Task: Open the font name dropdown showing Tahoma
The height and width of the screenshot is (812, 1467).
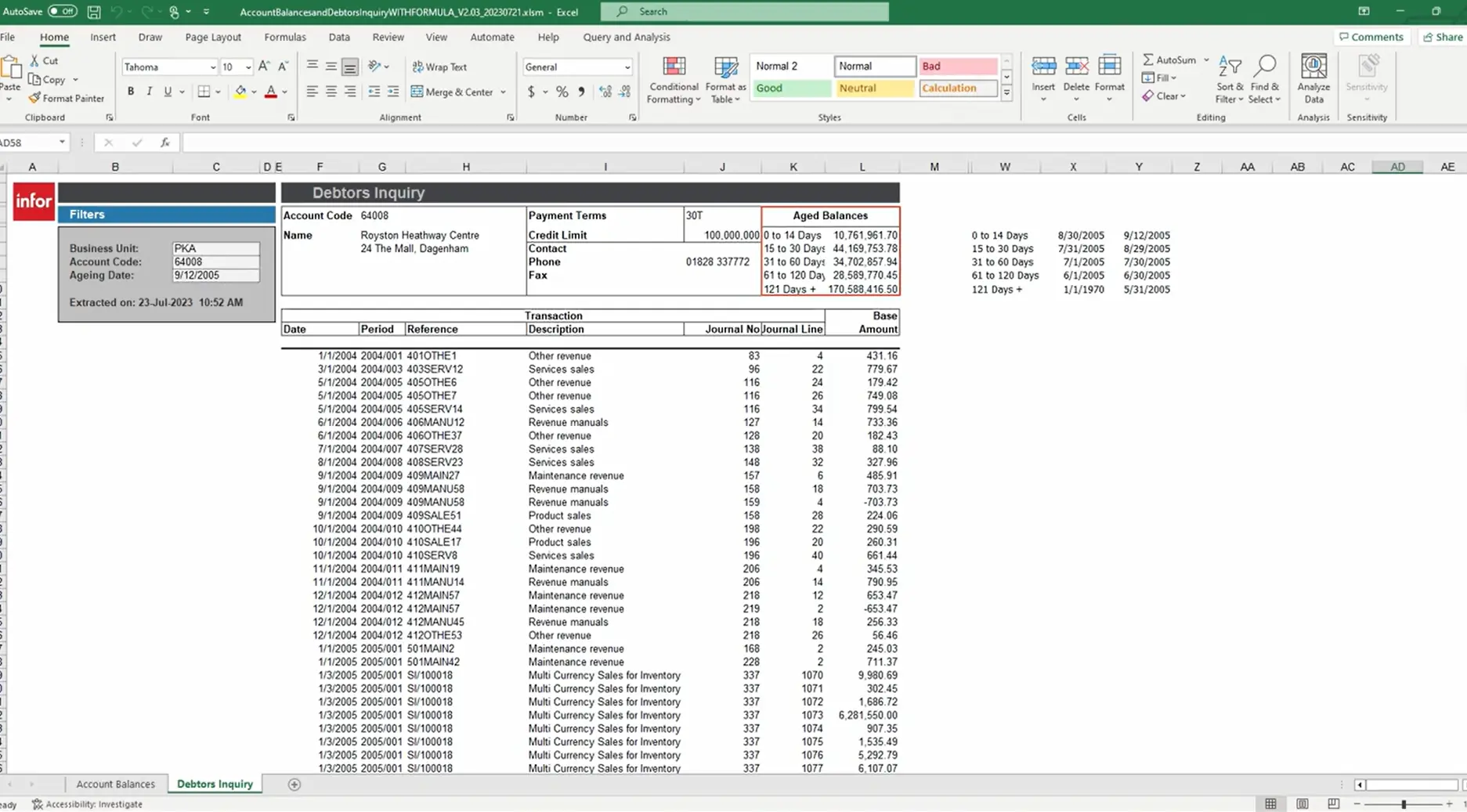Action: [x=212, y=67]
